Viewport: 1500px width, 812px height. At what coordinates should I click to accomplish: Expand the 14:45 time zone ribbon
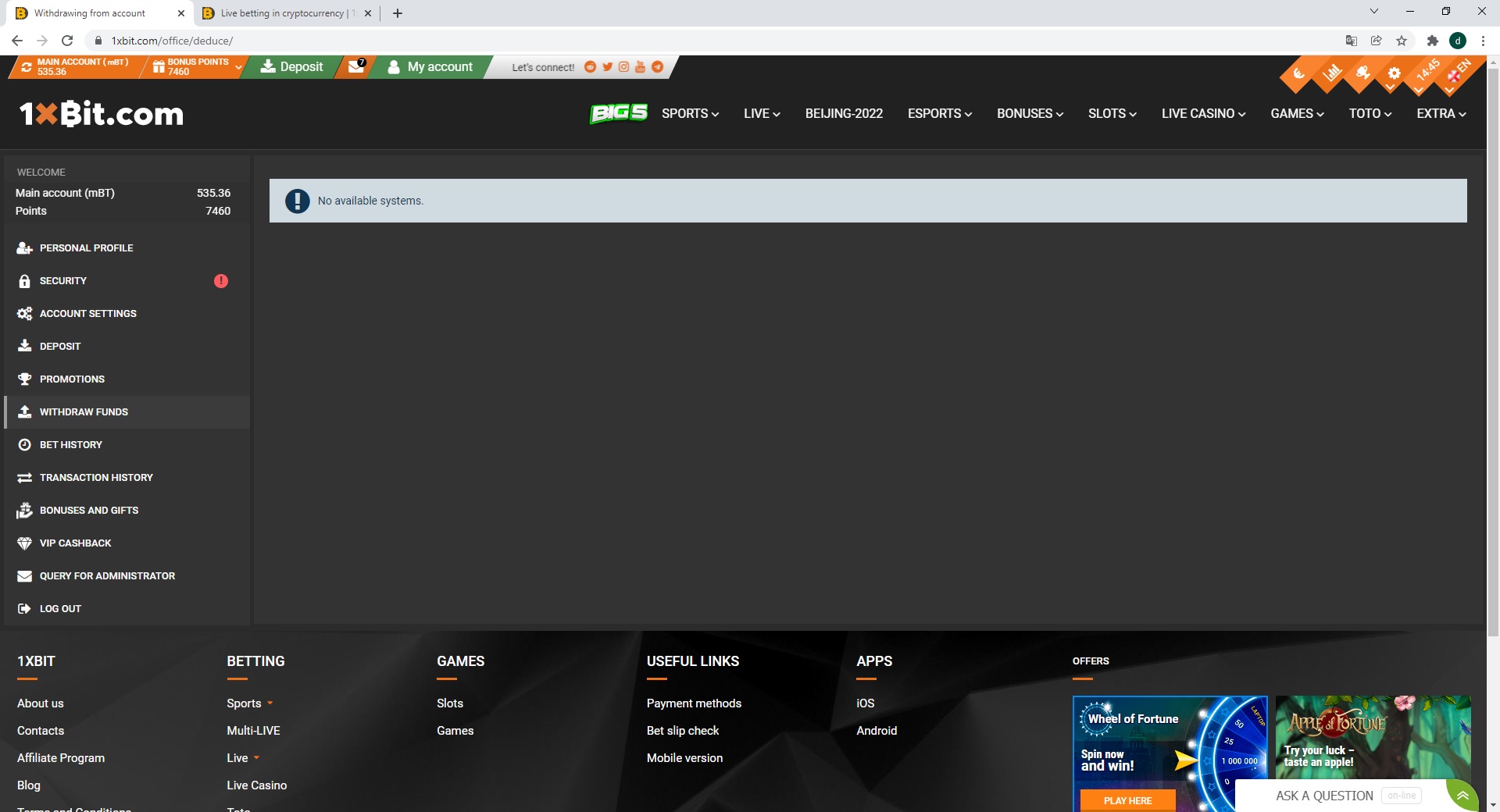(1427, 72)
